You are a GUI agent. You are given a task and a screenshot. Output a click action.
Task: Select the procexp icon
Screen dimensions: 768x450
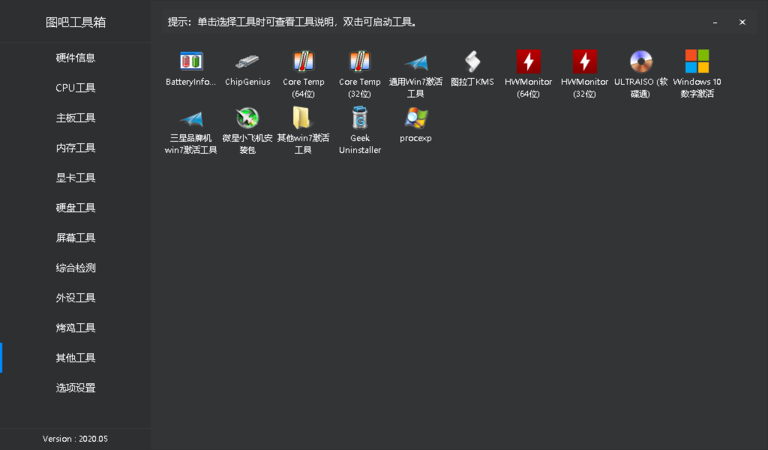pos(416,118)
